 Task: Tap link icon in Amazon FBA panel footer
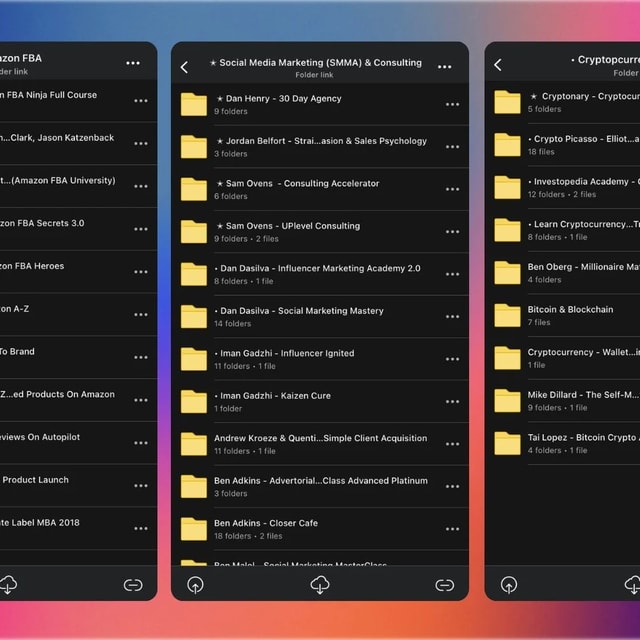tap(133, 585)
